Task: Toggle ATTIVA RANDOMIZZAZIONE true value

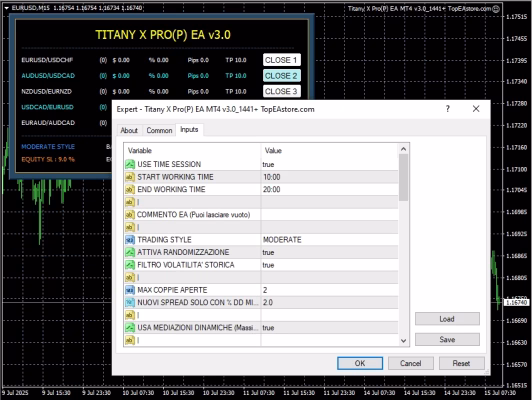Action: (329, 252)
